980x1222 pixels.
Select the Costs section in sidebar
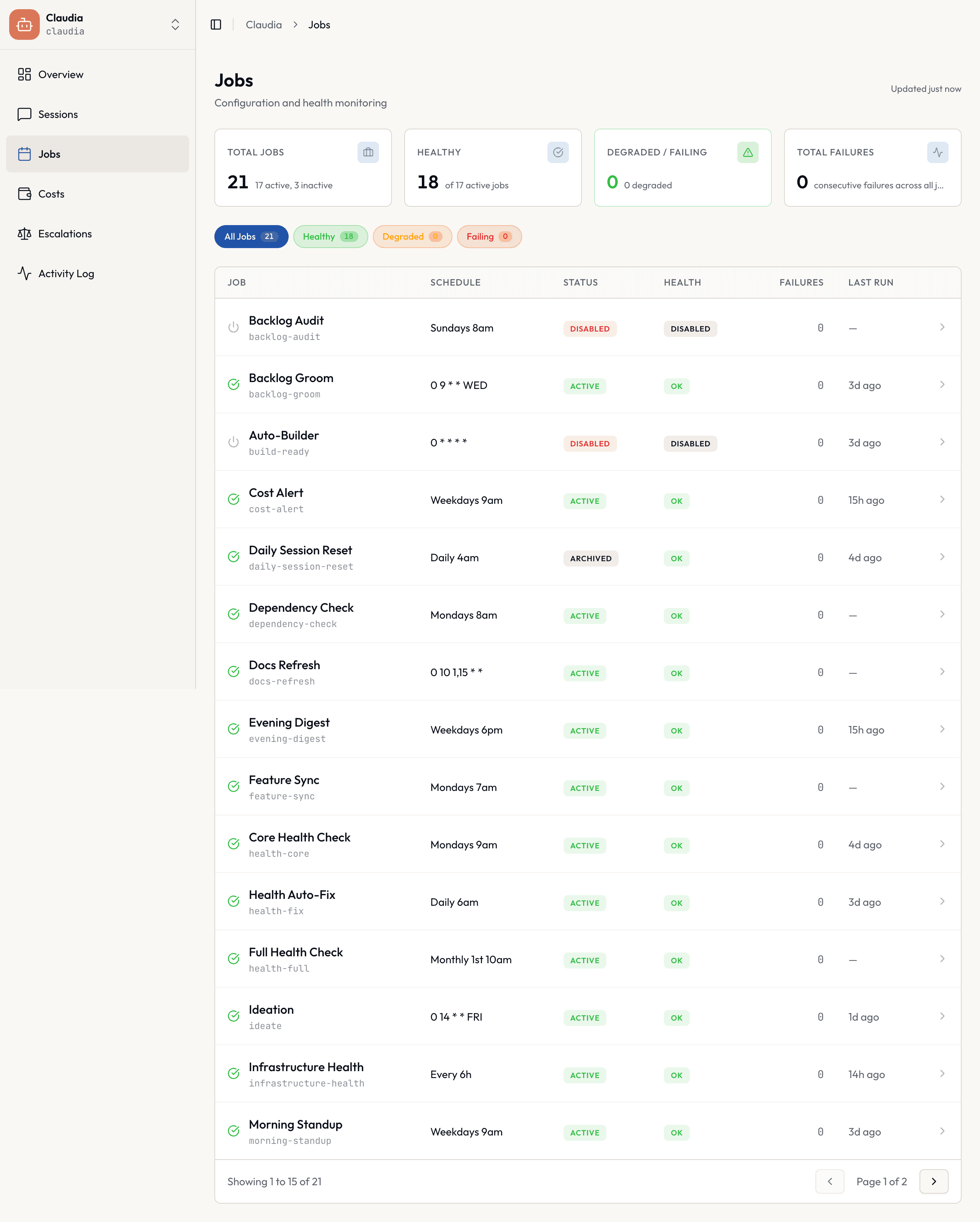point(51,194)
